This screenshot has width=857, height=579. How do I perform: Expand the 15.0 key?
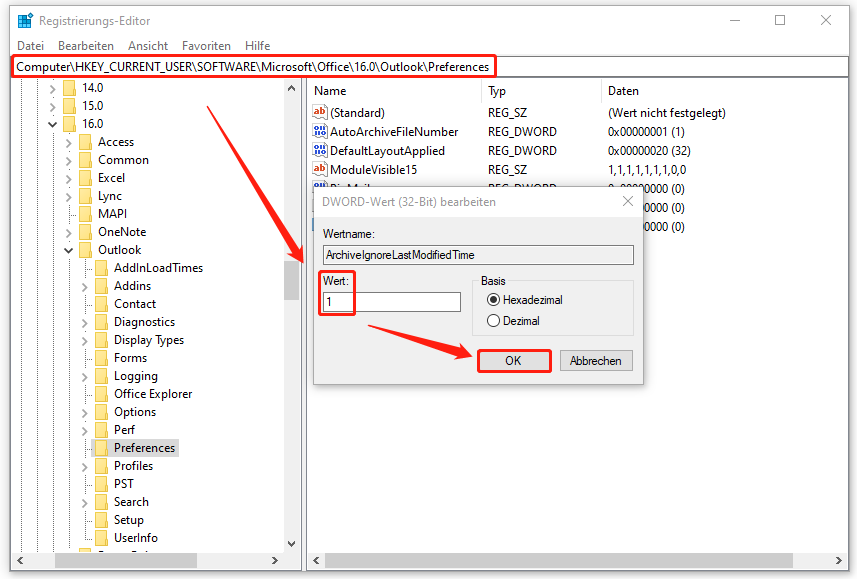coord(52,106)
